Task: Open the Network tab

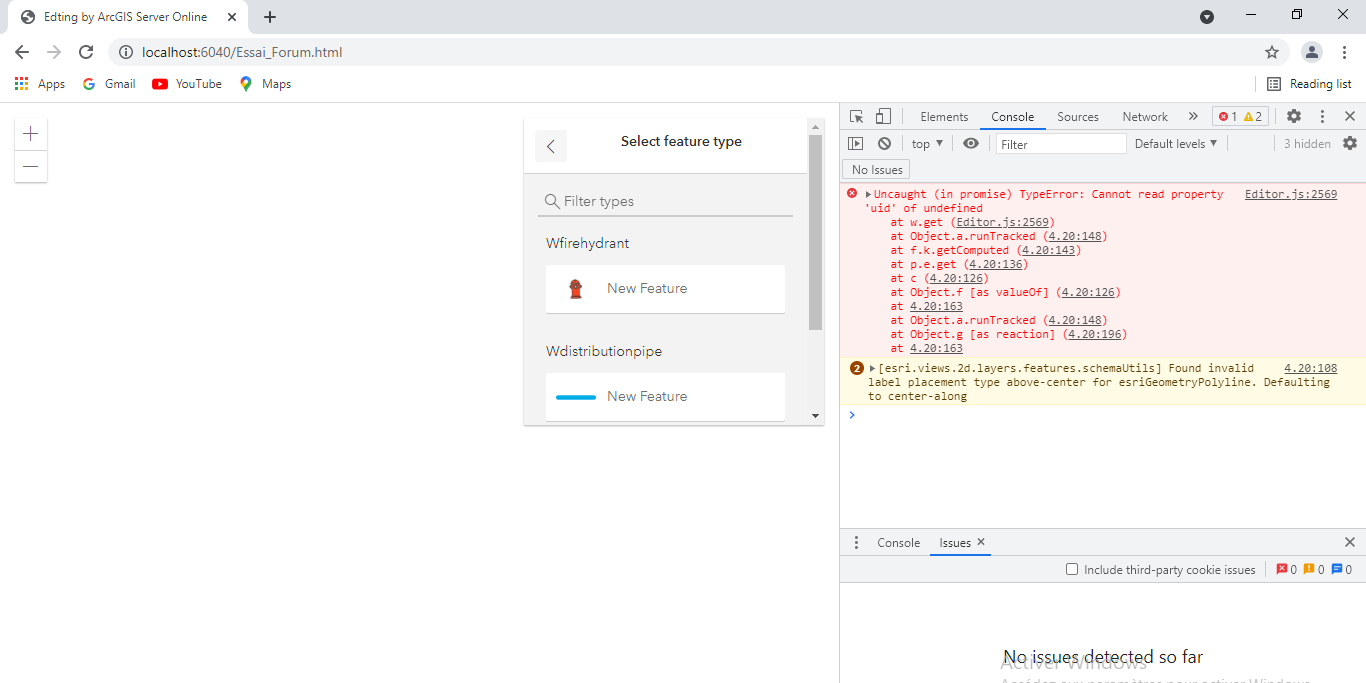Action: (x=1145, y=117)
